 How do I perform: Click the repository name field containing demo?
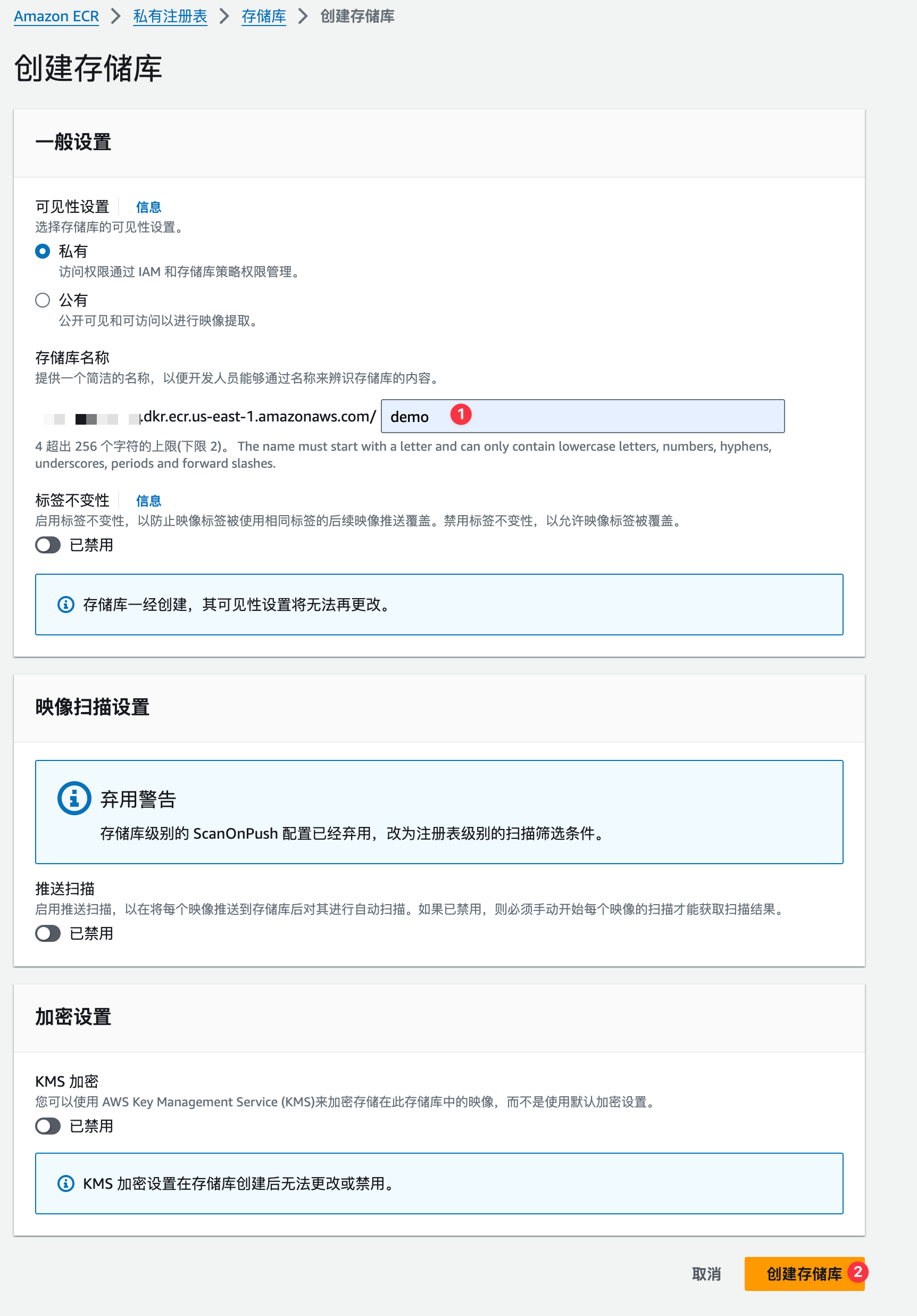[582, 416]
